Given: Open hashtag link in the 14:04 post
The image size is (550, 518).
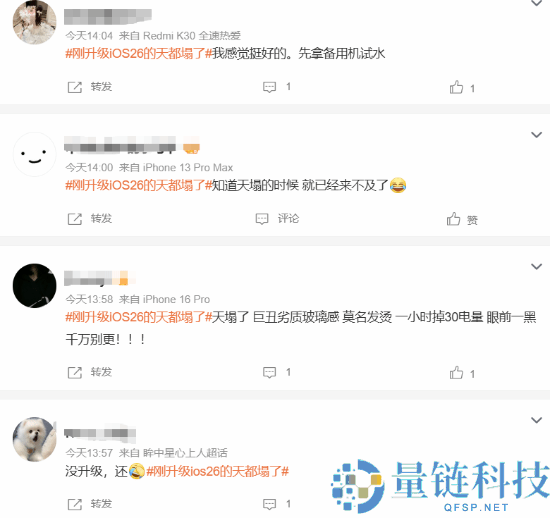Looking at the screenshot, I should [139, 54].
